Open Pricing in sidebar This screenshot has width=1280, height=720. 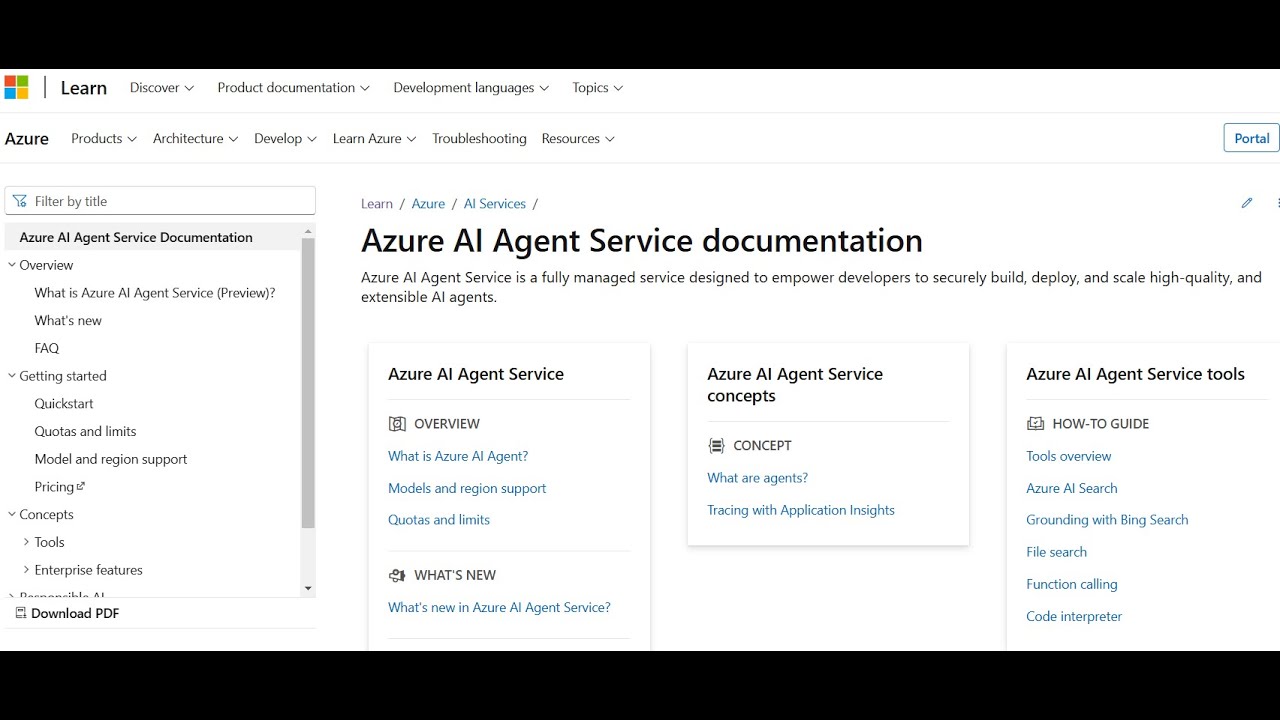click(54, 487)
